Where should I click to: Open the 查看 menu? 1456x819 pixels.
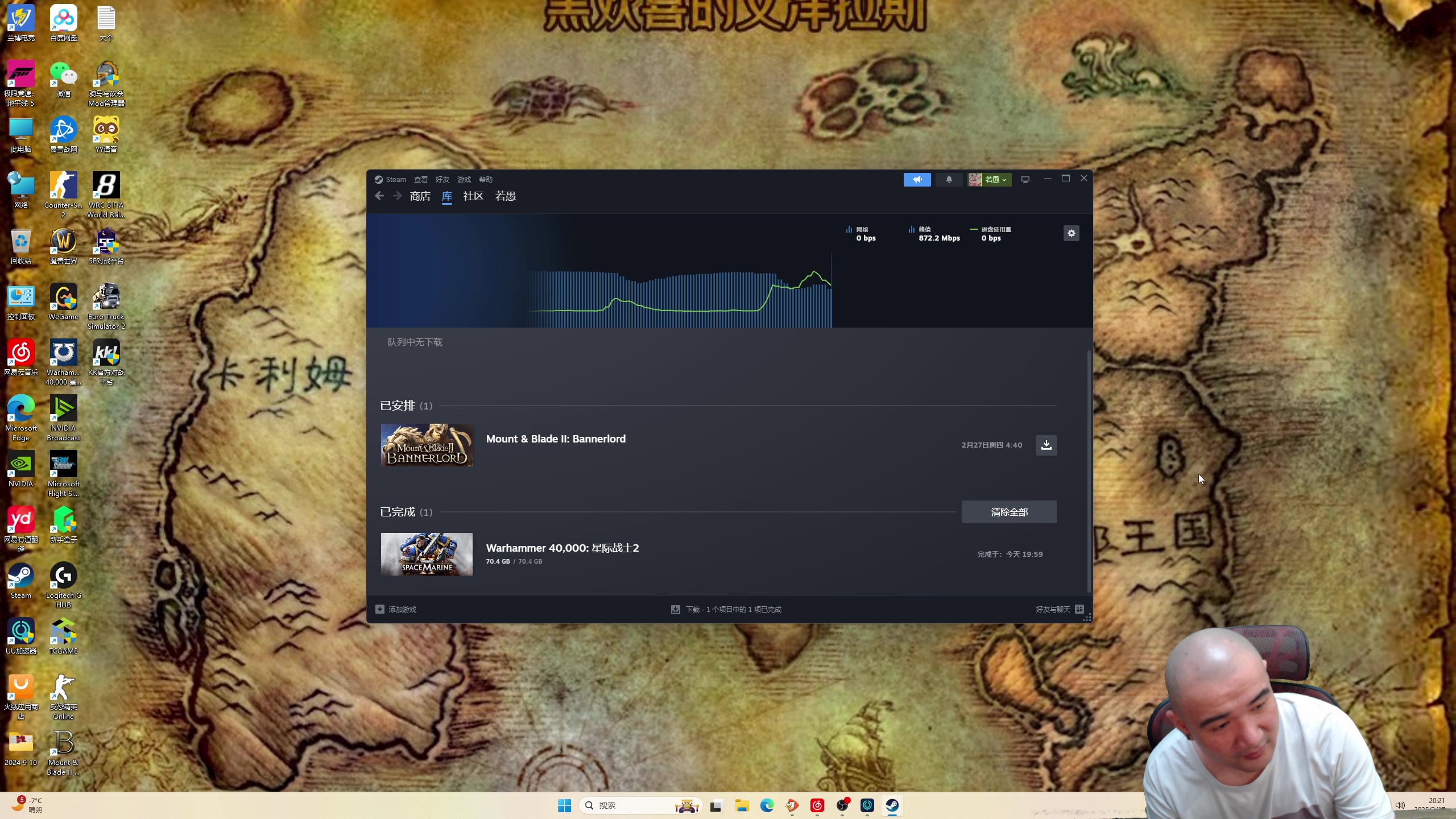pos(421,180)
